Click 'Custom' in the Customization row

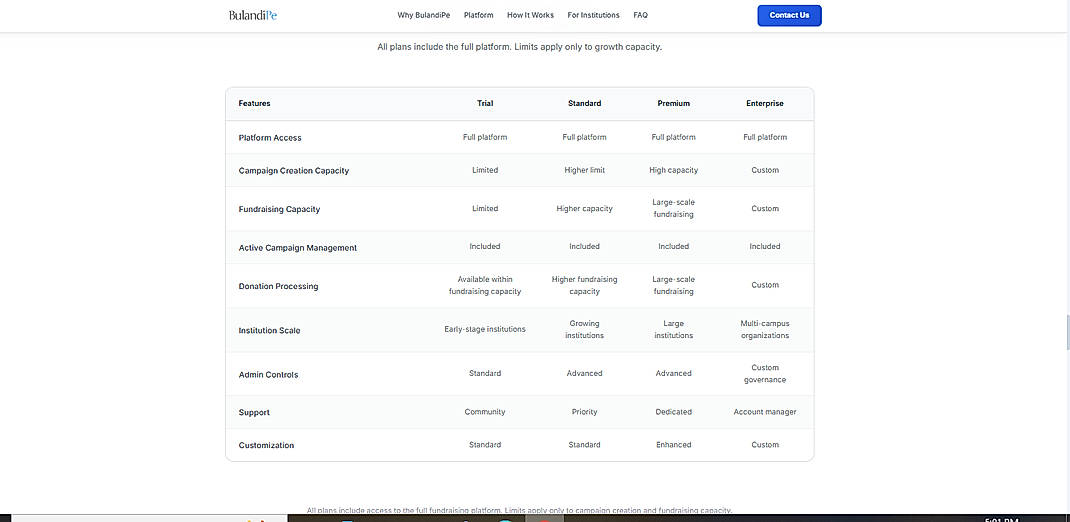click(x=765, y=445)
